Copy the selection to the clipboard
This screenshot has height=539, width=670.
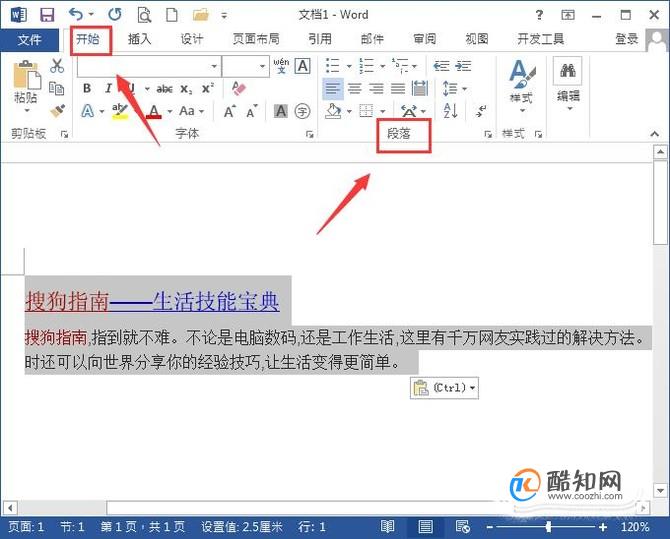[56, 88]
